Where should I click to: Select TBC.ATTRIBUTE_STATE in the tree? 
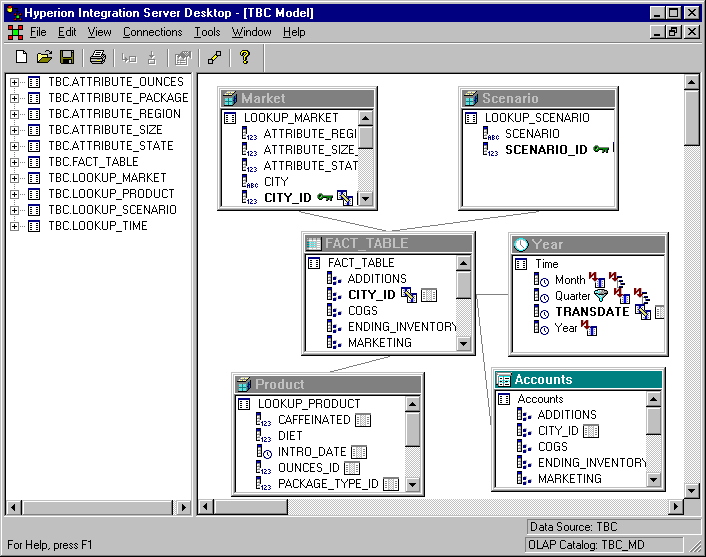[x=111, y=146]
